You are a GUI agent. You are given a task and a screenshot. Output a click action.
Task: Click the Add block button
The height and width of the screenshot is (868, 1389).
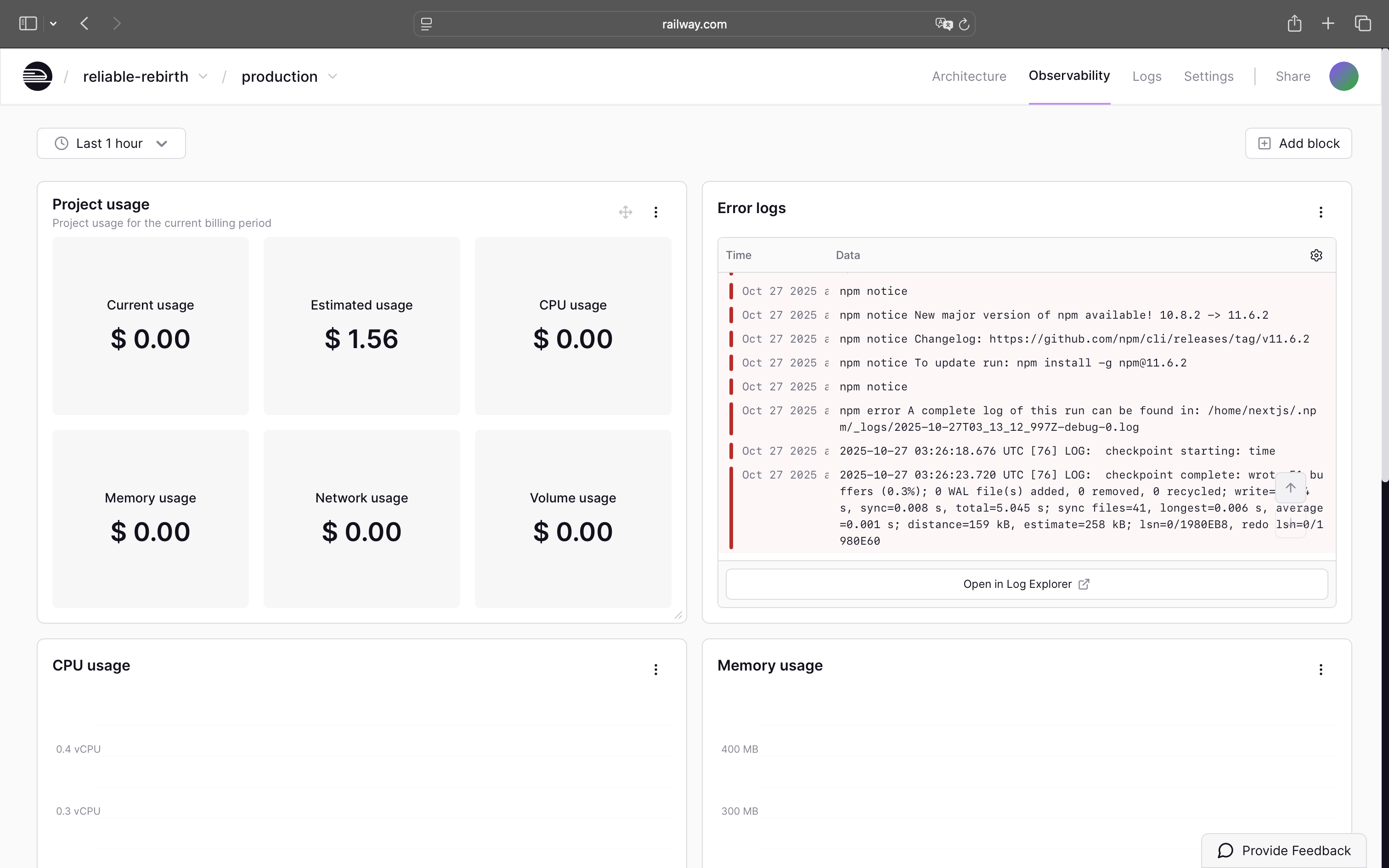click(1299, 143)
